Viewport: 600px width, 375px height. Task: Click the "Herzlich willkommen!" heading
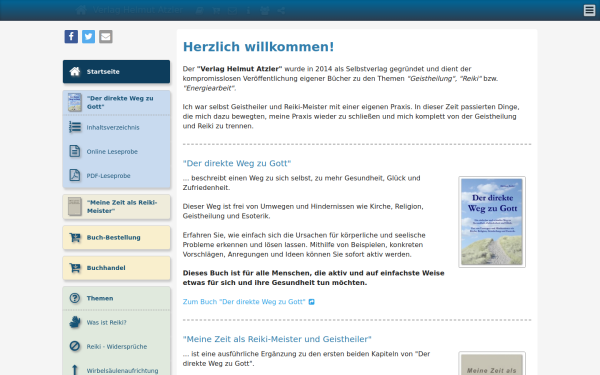(258, 47)
